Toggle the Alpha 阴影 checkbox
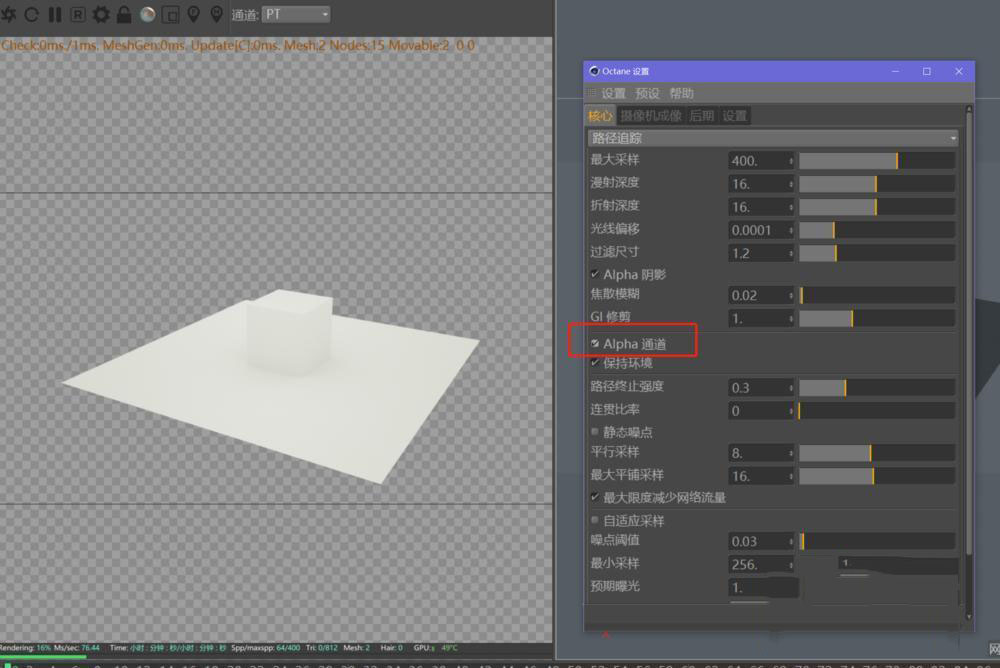Viewport: 1000px width, 668px height. click(595, 274)
